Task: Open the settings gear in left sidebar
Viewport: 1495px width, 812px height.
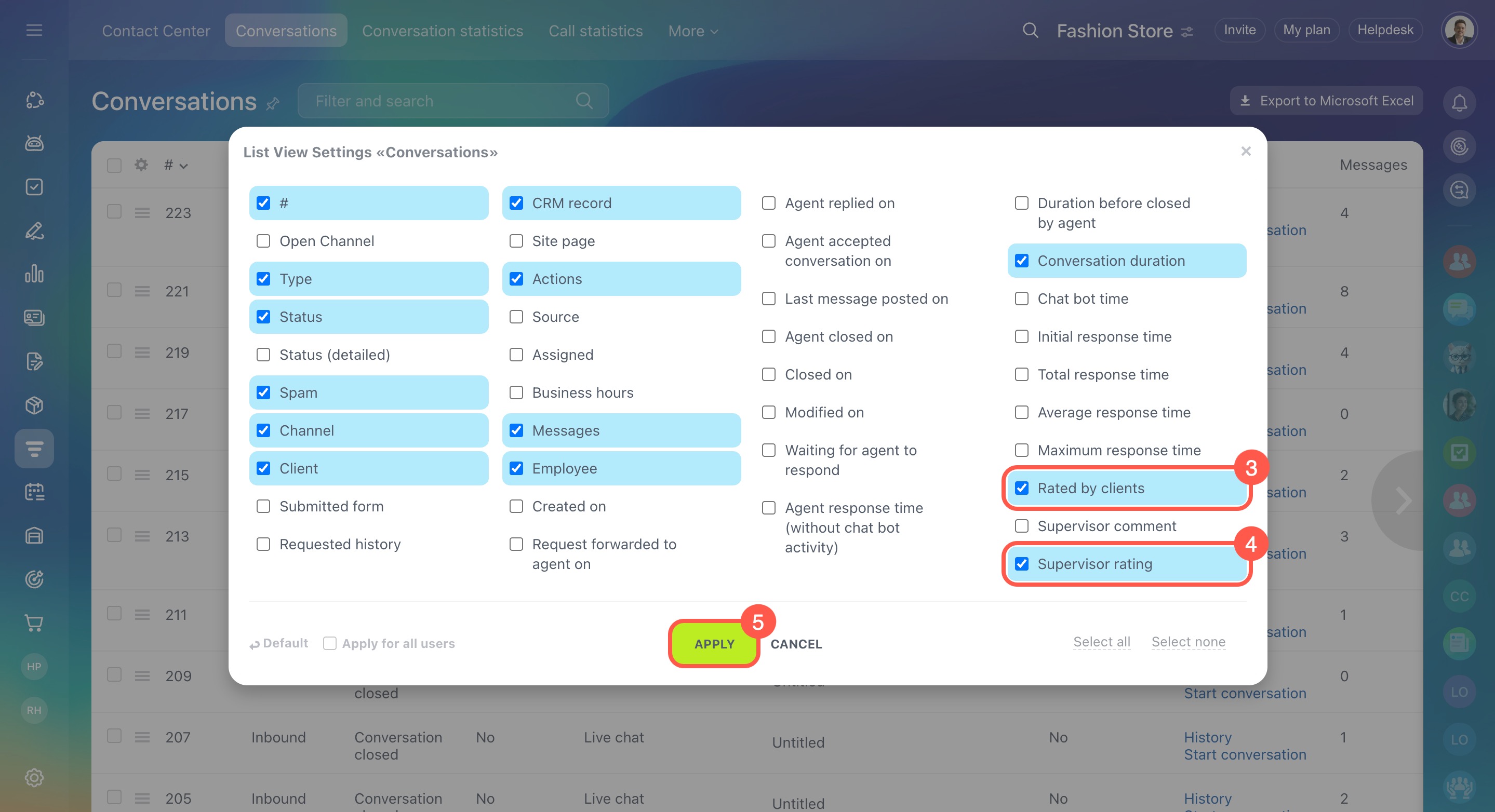Action: (34, 778)
